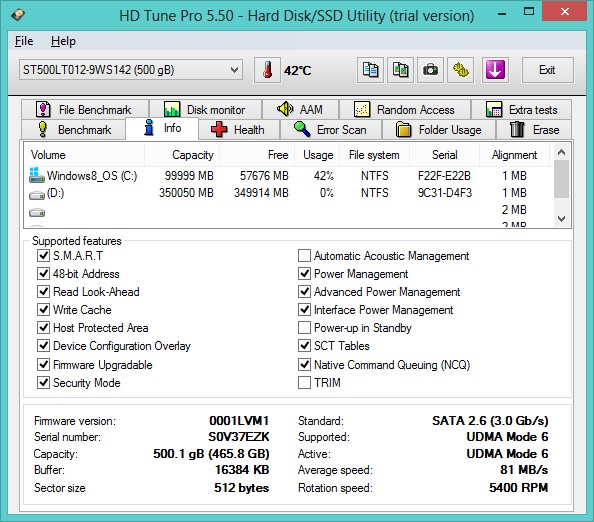This screenshot has width=594, height=522.
Task: Sort by the Free column header
Action: tap(257, 155)
